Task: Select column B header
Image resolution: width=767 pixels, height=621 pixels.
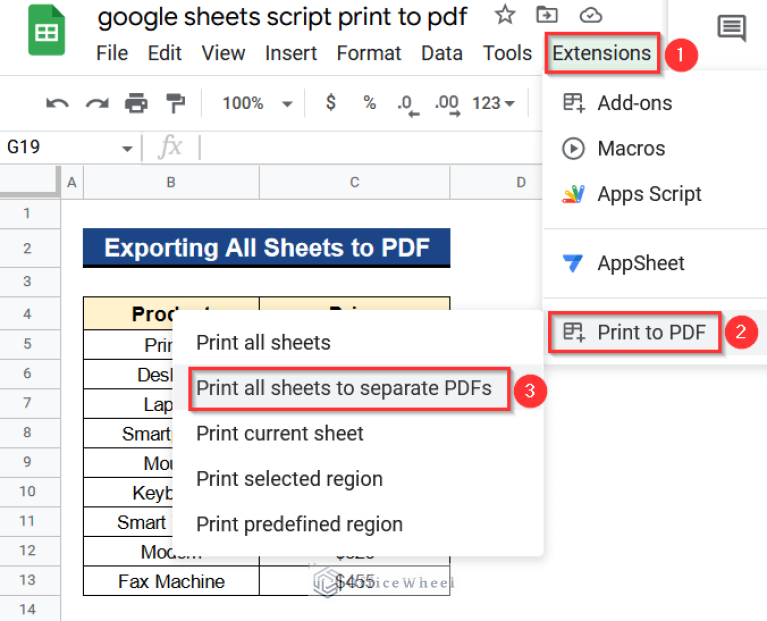Action: pyautogui.click(x=171, y=182)
